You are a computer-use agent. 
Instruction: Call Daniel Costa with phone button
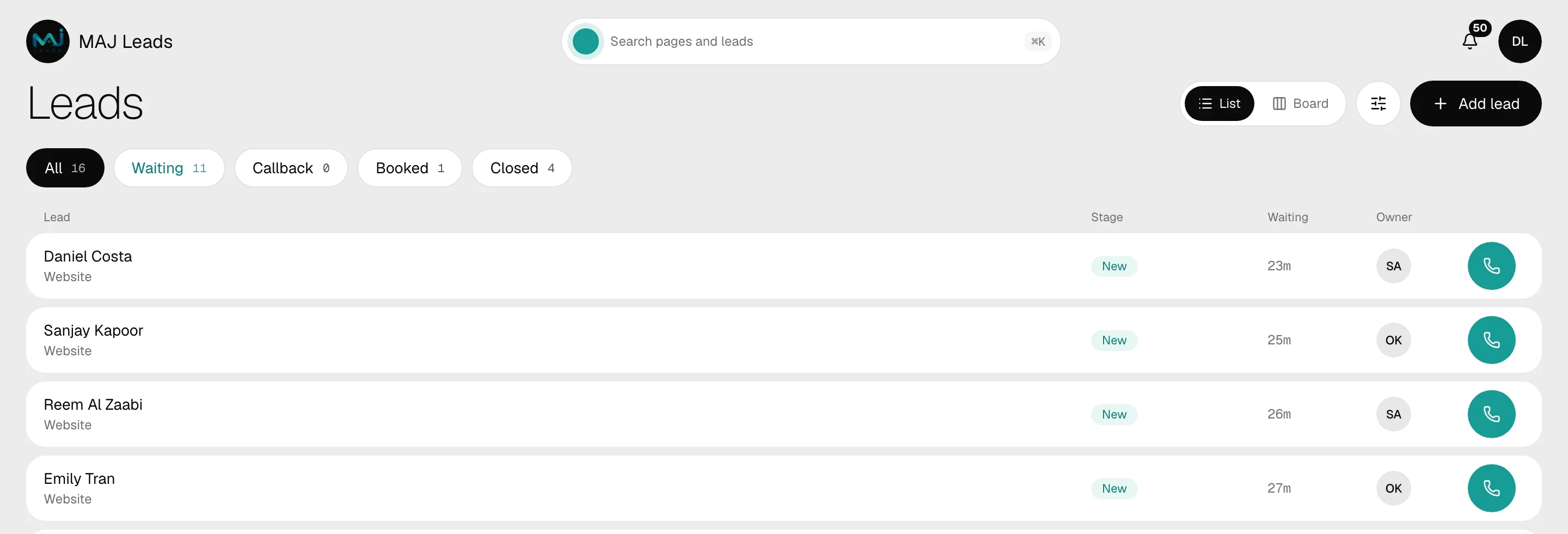(1491, 266)
